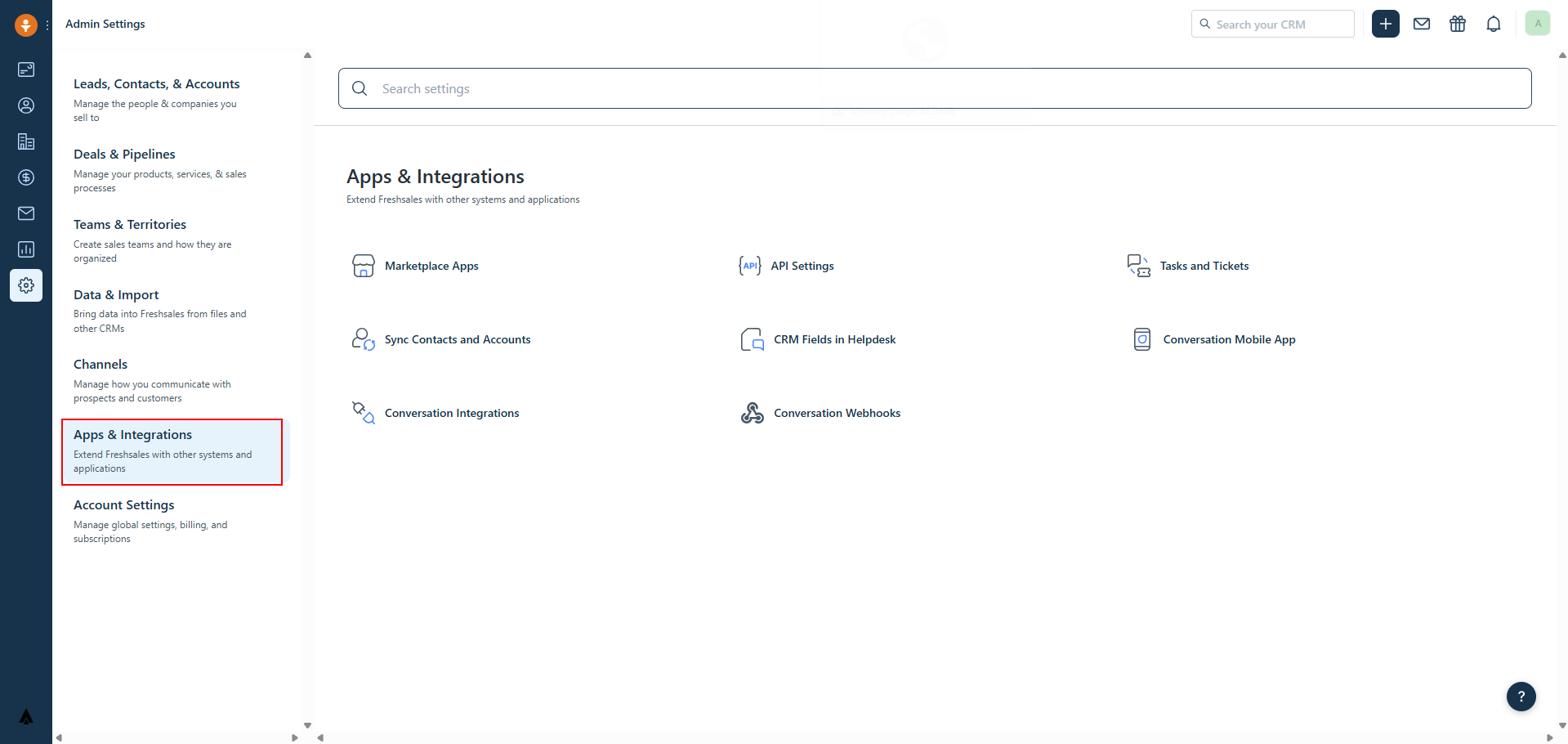Click the Tasks and Tickets icon
This screenshot has height=744, width=1568.
[x=1139, y=266]
